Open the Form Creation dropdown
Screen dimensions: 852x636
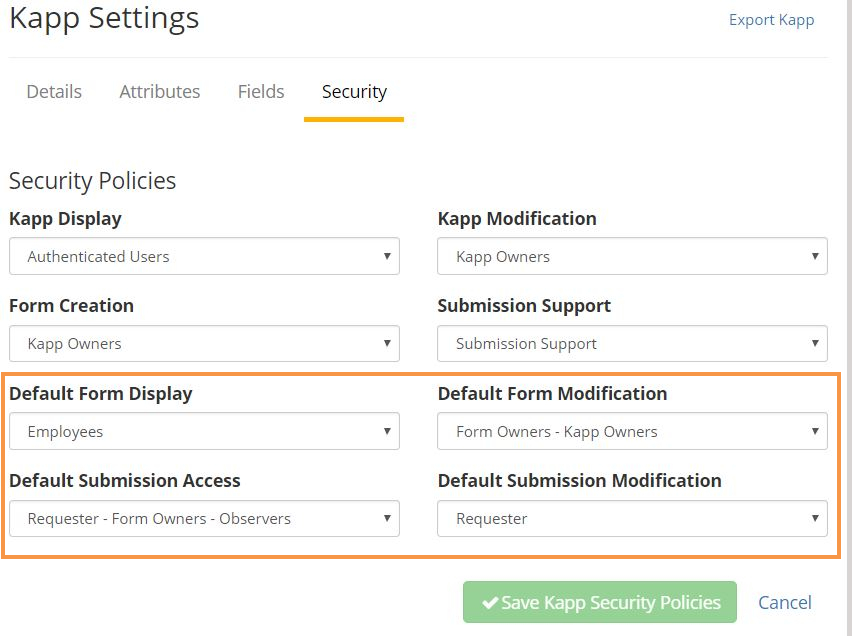(x=204, y=343)
